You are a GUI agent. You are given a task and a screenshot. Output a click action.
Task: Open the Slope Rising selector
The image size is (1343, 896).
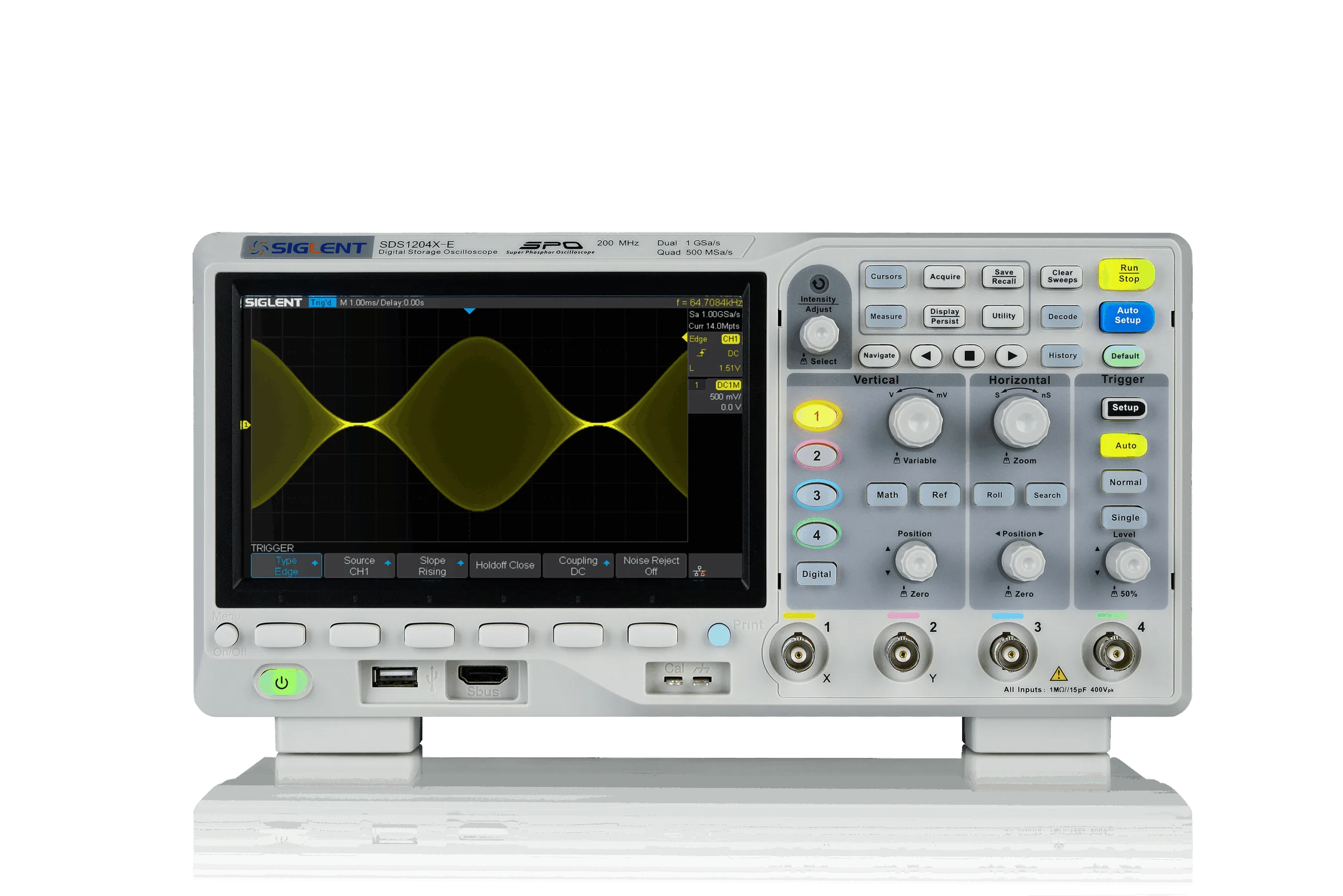coord(432,565)
